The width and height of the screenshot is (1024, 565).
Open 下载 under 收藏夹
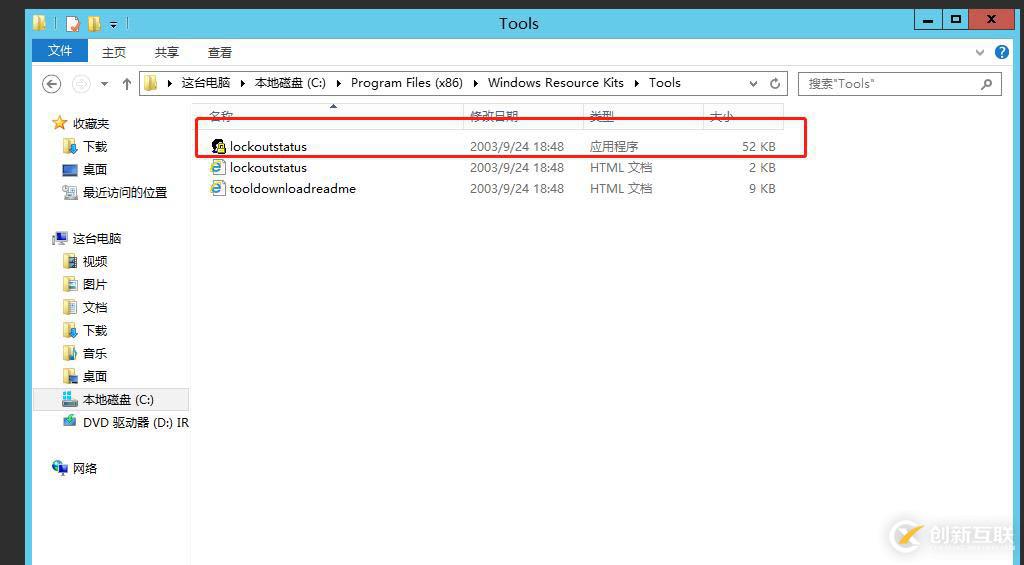[x=95, y=146]
